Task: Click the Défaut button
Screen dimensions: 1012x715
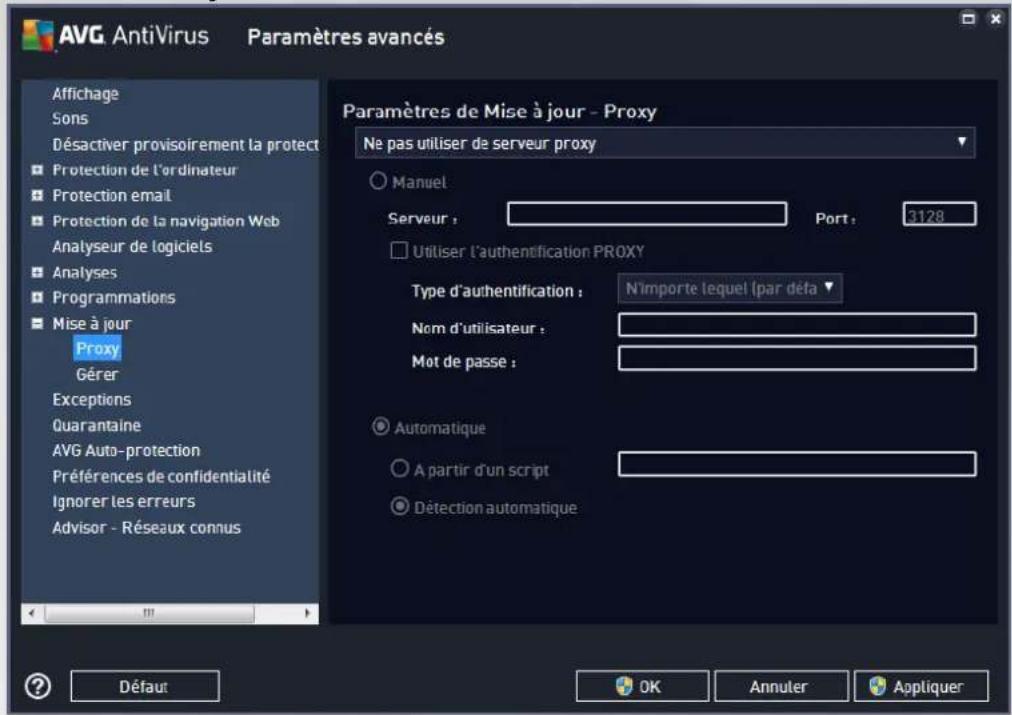Action: (x=145, y=686)
